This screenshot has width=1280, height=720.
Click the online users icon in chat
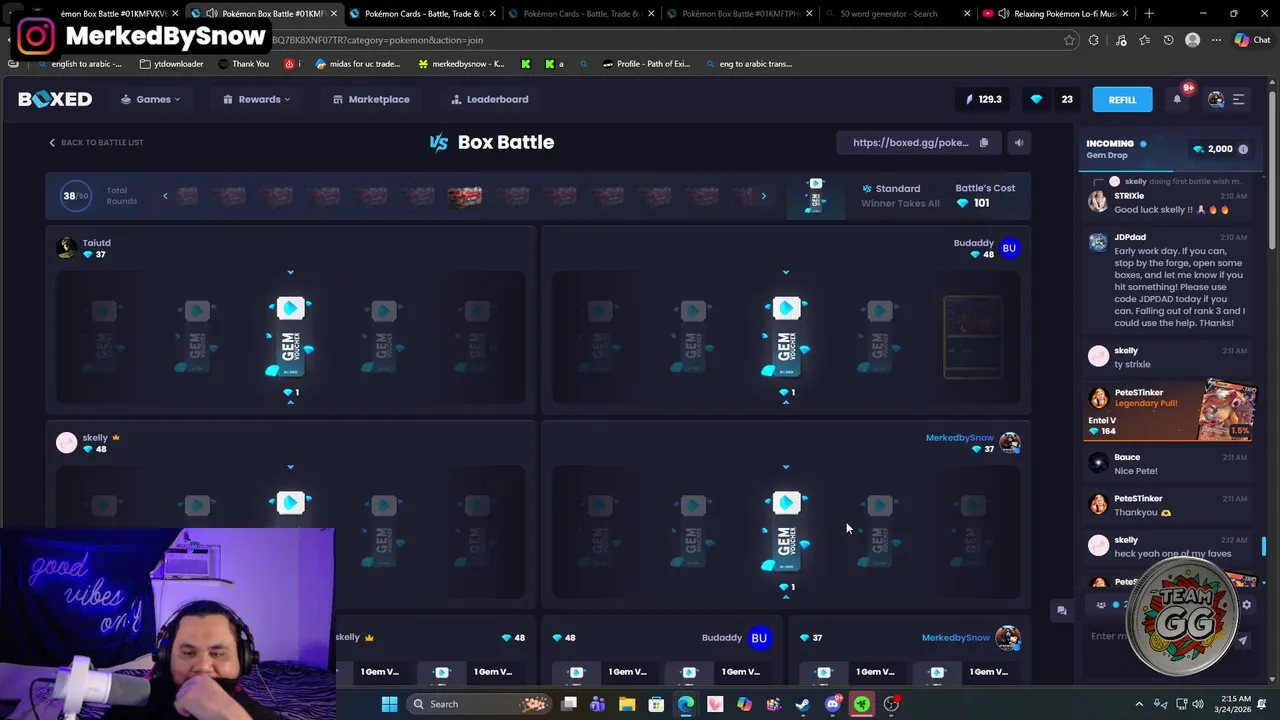(x=1101, y=605)
